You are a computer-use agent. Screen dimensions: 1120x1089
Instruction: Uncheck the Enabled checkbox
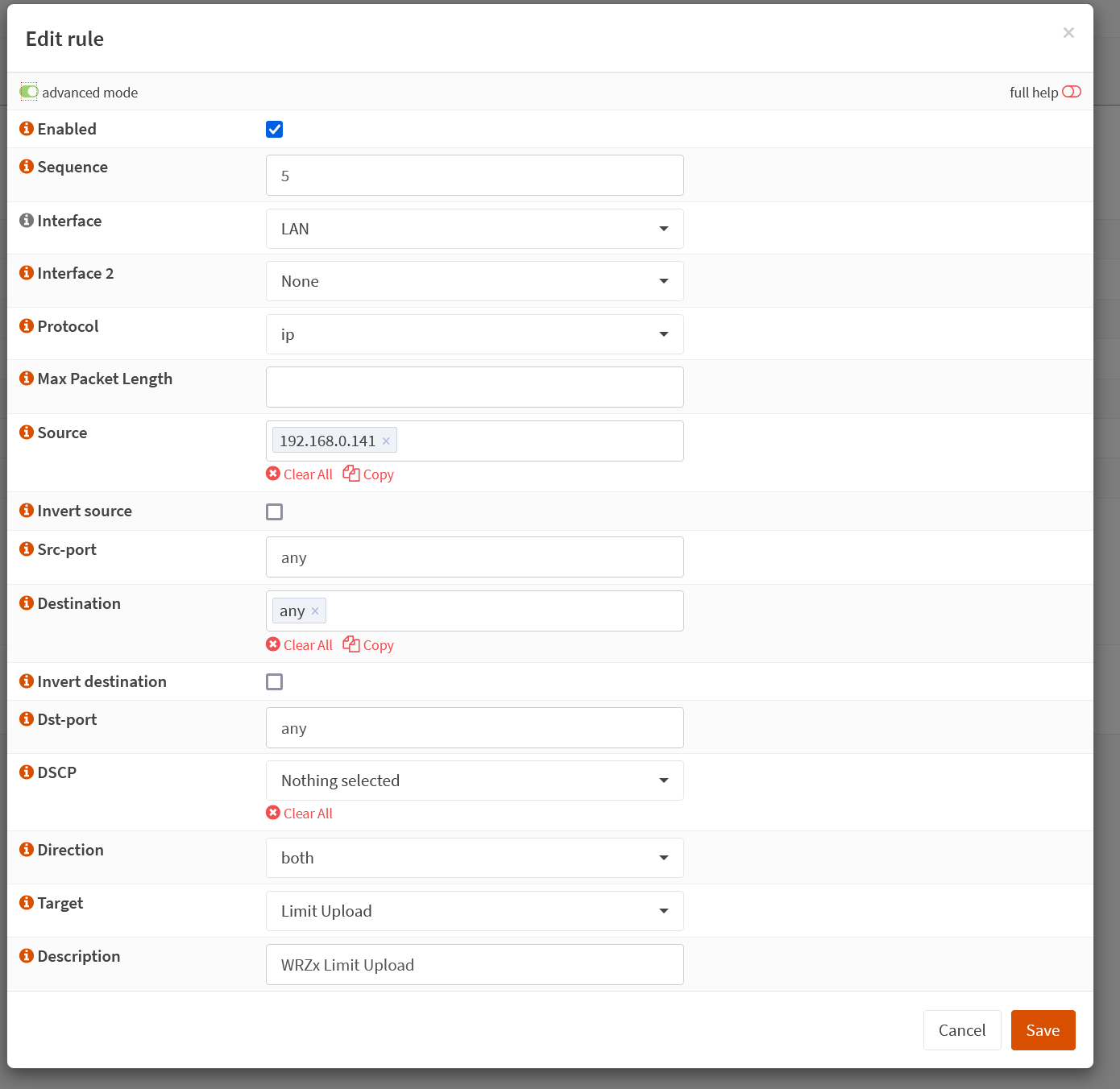(x=275, y=130)
